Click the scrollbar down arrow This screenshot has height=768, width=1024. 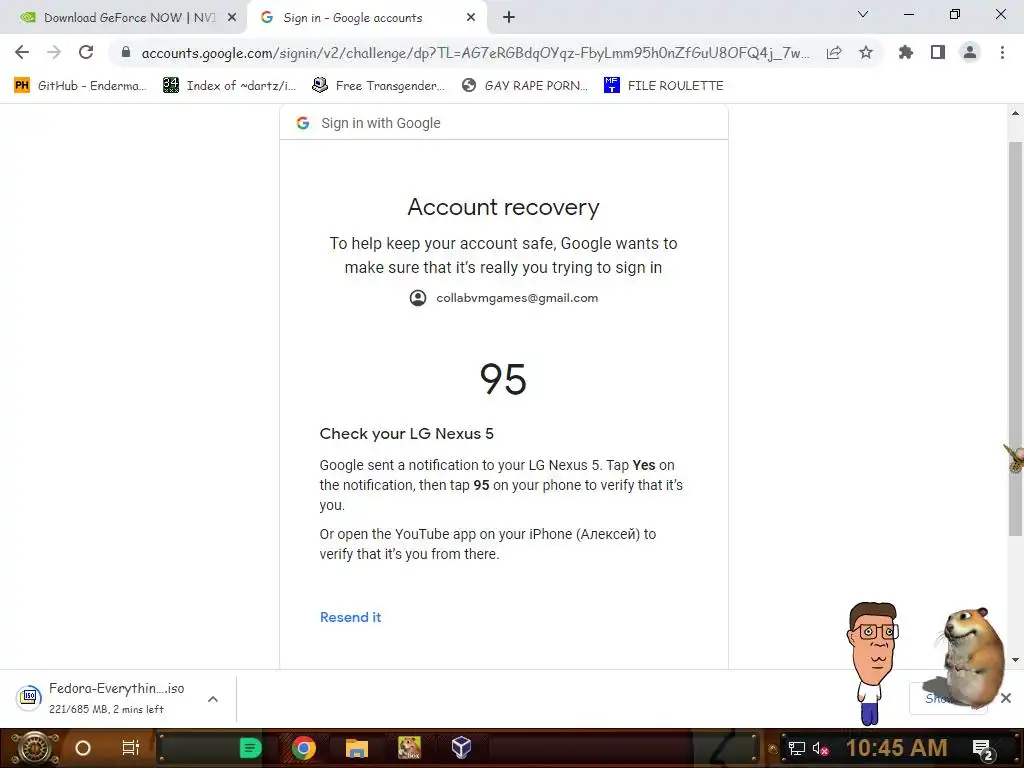point(1015,660)
